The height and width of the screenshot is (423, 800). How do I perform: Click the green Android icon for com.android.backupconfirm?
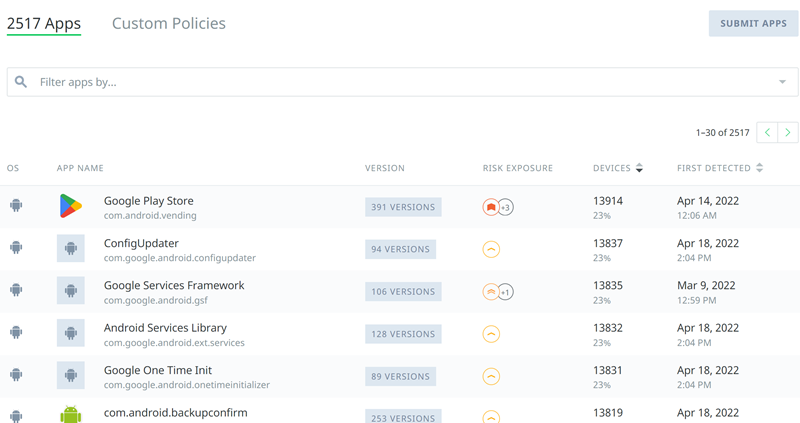coord(70,414)
